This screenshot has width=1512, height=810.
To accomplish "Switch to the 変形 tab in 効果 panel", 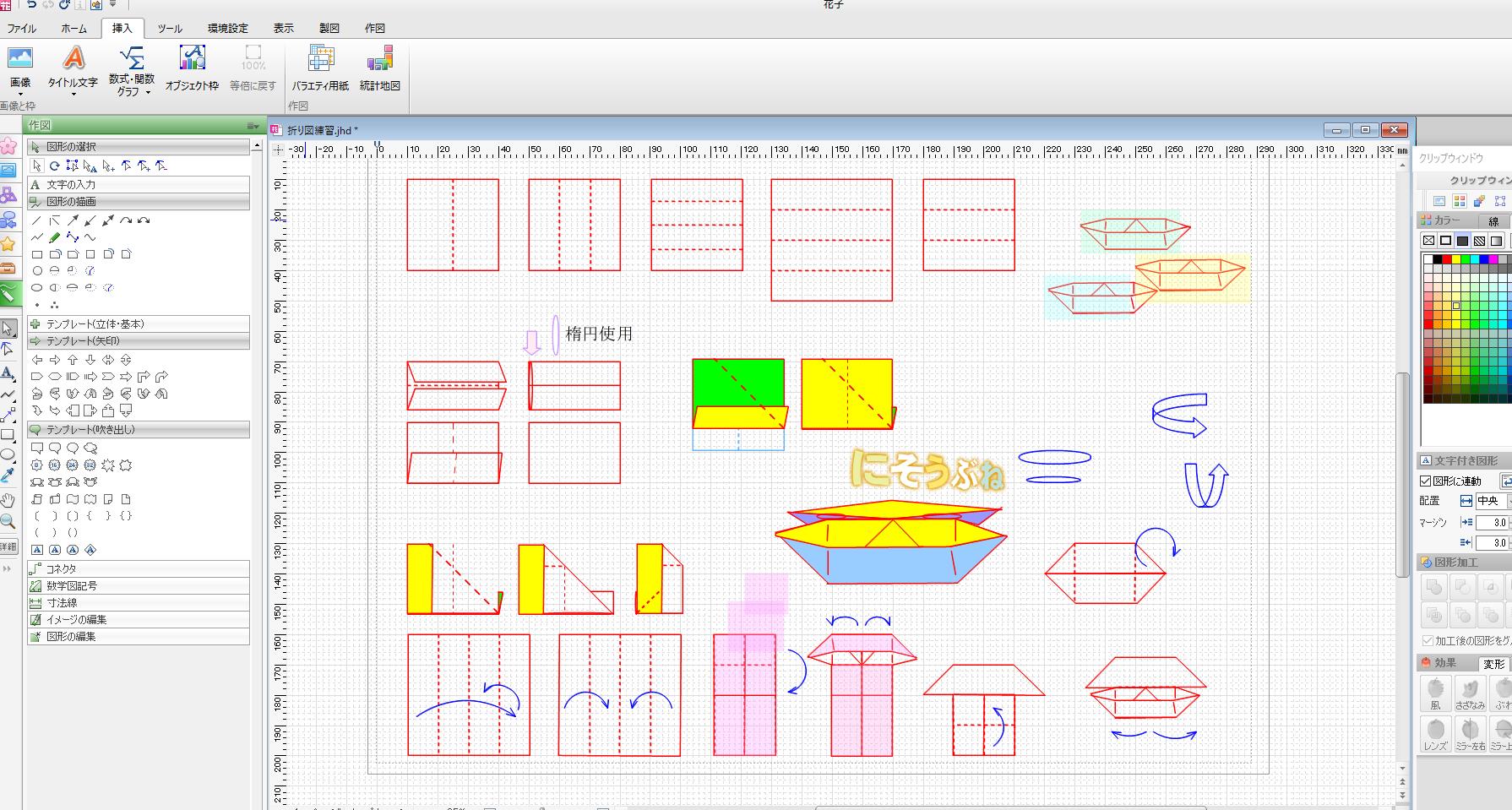I will click(x=1494, y=664).
